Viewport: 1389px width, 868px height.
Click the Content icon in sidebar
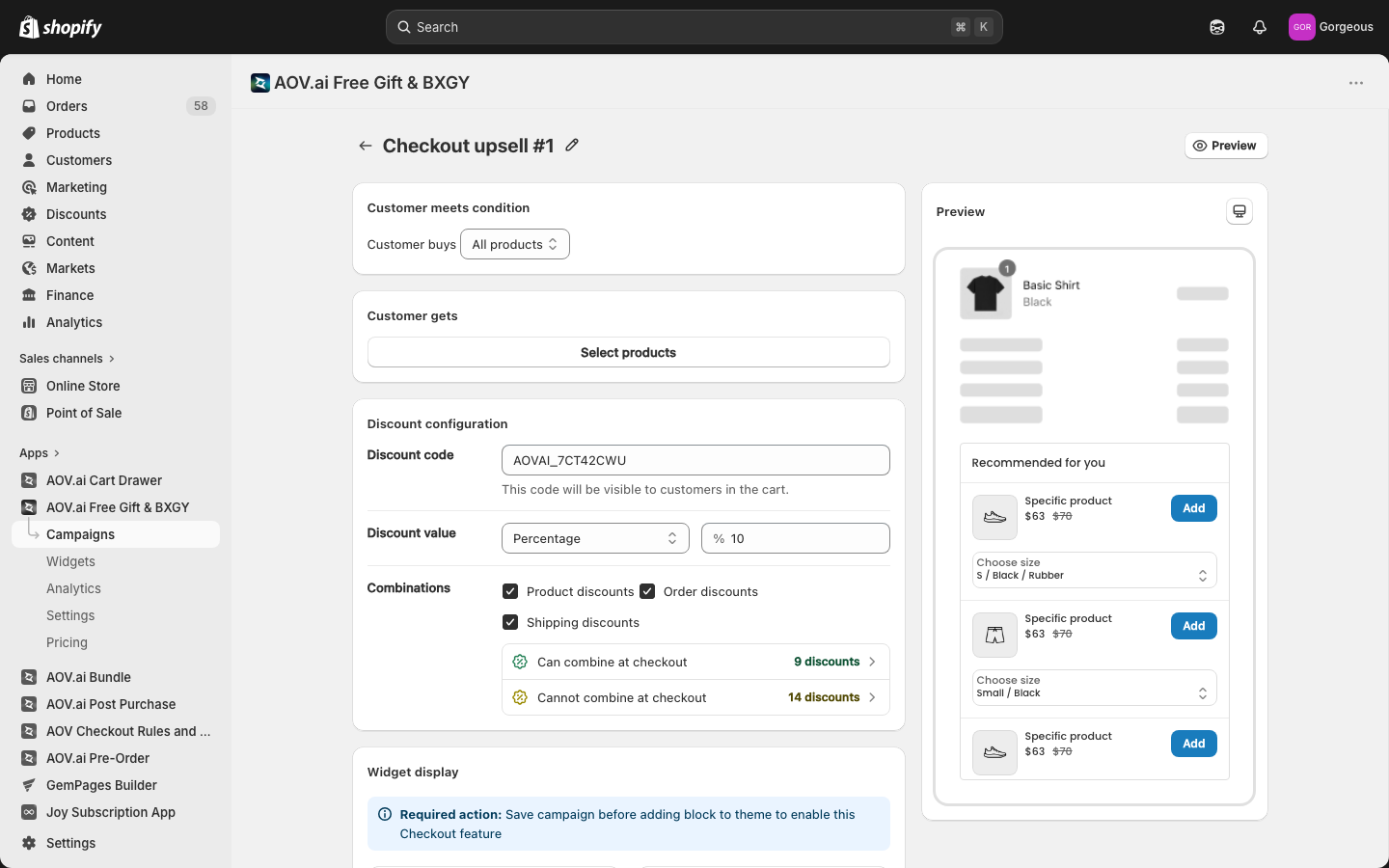coord(29,241)
